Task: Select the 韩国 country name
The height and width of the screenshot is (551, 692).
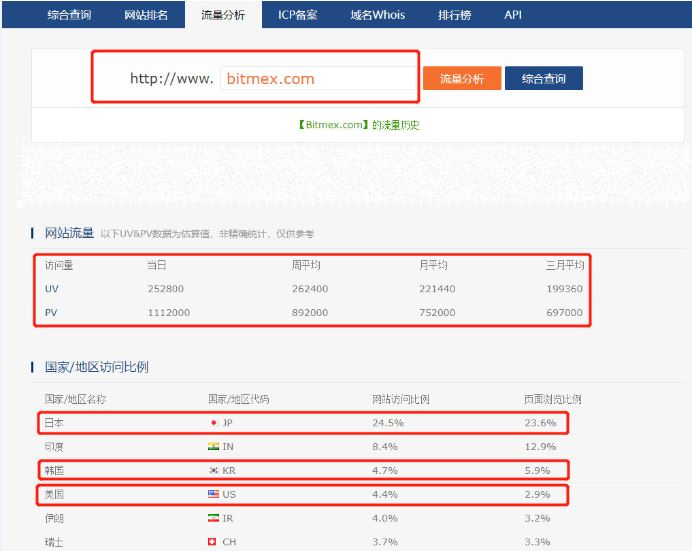Action: point(54,470)
